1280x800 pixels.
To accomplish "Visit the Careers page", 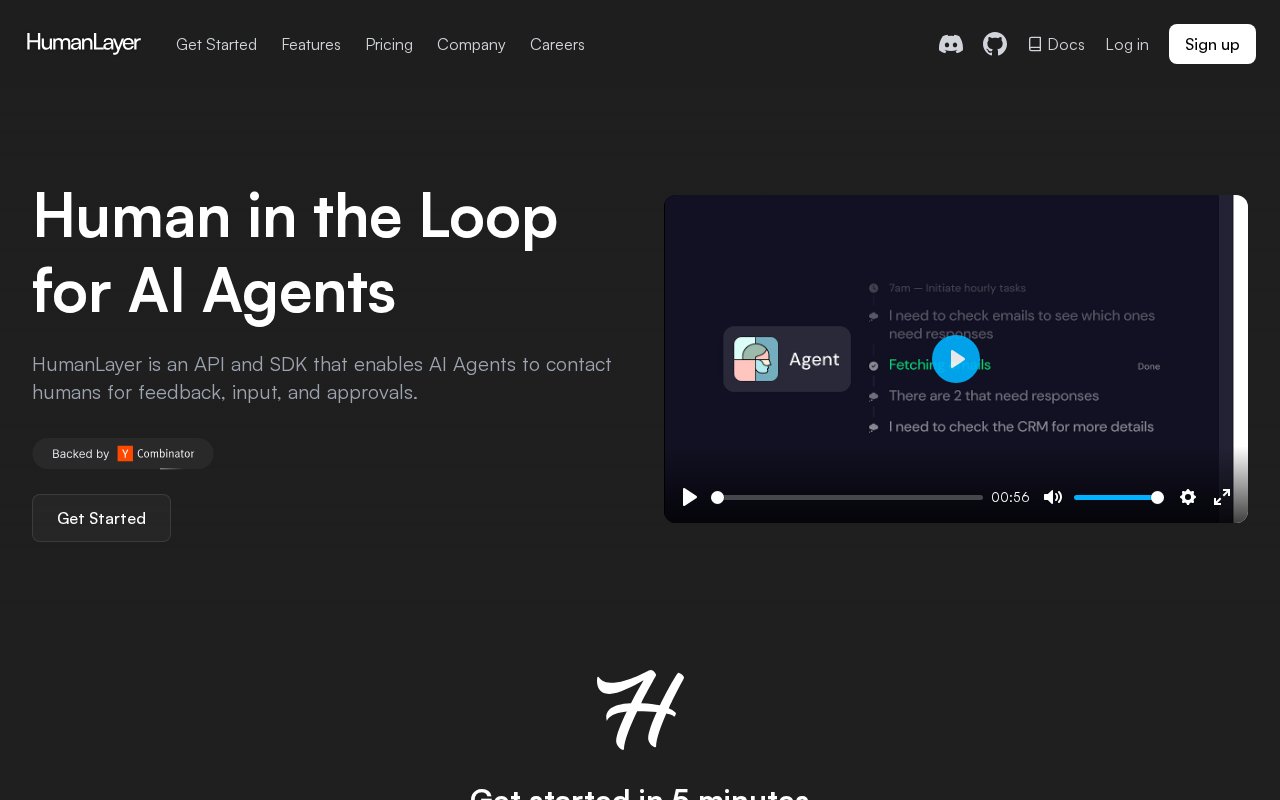I will pos(557,44).
